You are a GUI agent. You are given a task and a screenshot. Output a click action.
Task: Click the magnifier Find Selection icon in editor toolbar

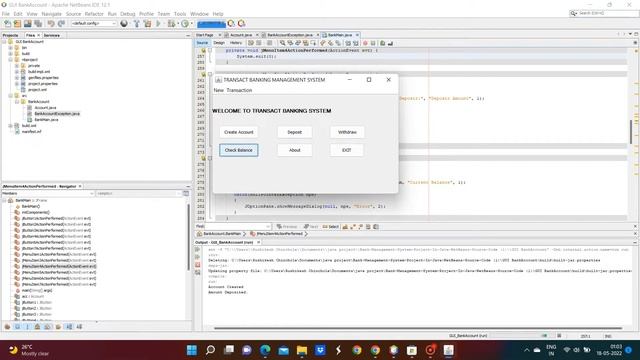pyautogui.click(x=282, y=43)
